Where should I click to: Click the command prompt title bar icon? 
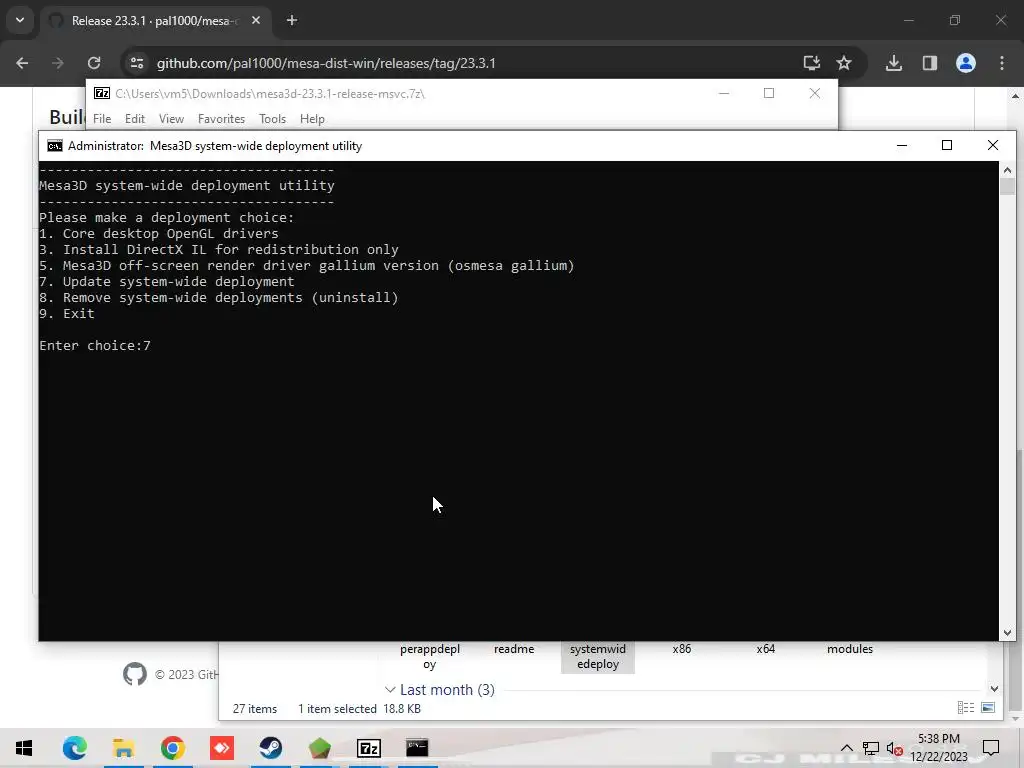pos(55,146)
